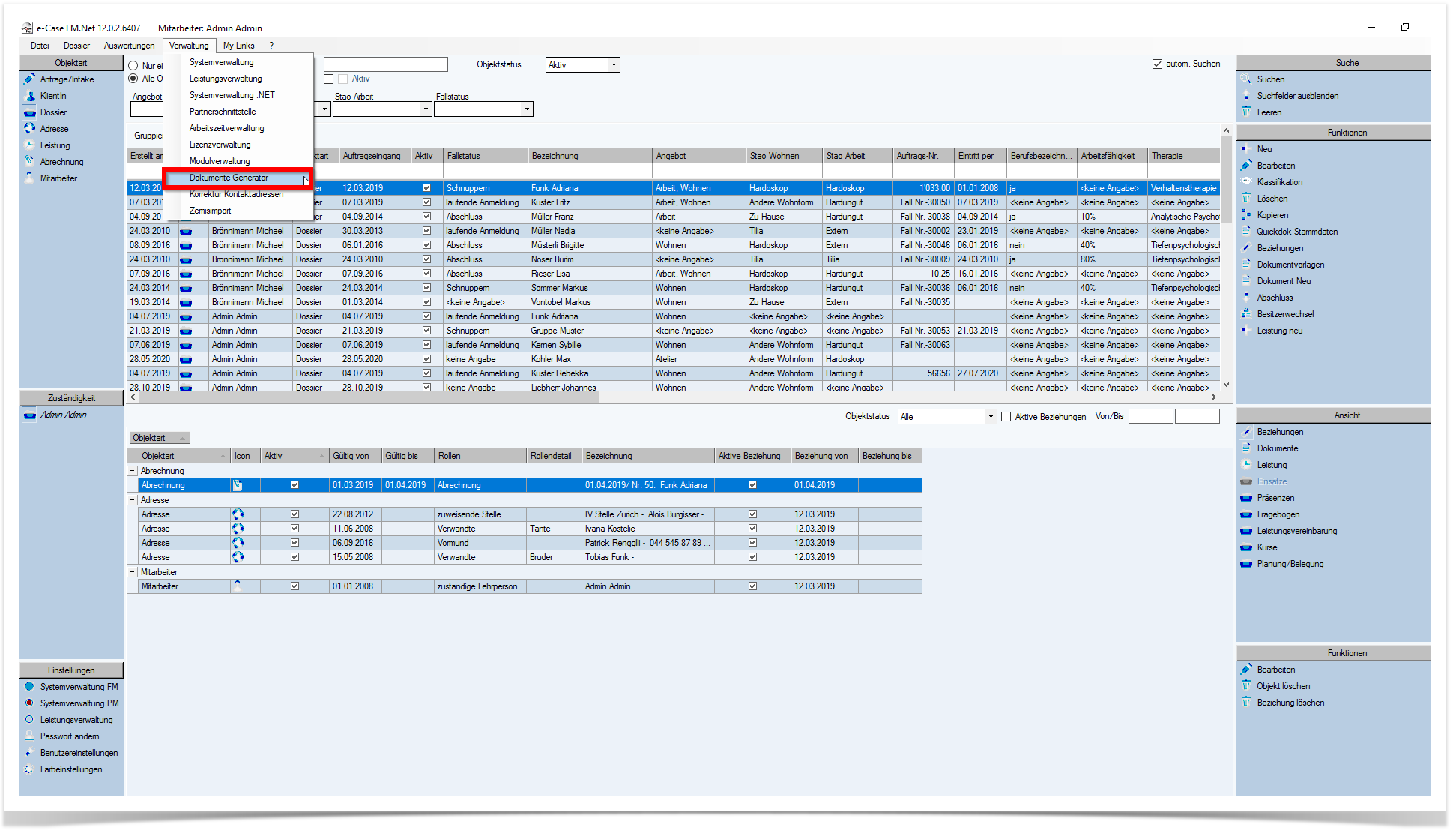The width and height of the screenshot is (1456, 833).
Task: Open the Objektstatus Aktiv dropdown
Action: (x=614, y=65)
